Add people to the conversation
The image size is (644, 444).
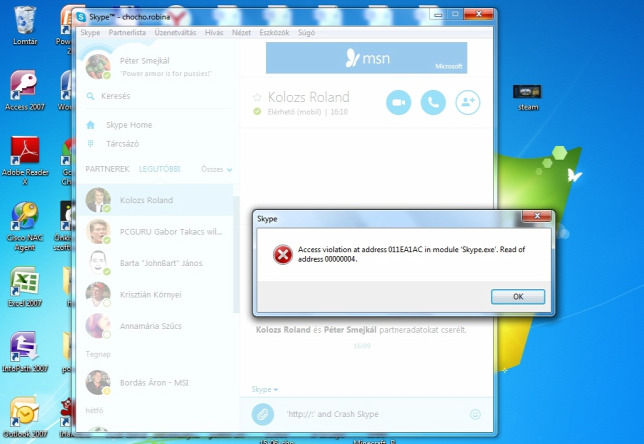(468, 102)
